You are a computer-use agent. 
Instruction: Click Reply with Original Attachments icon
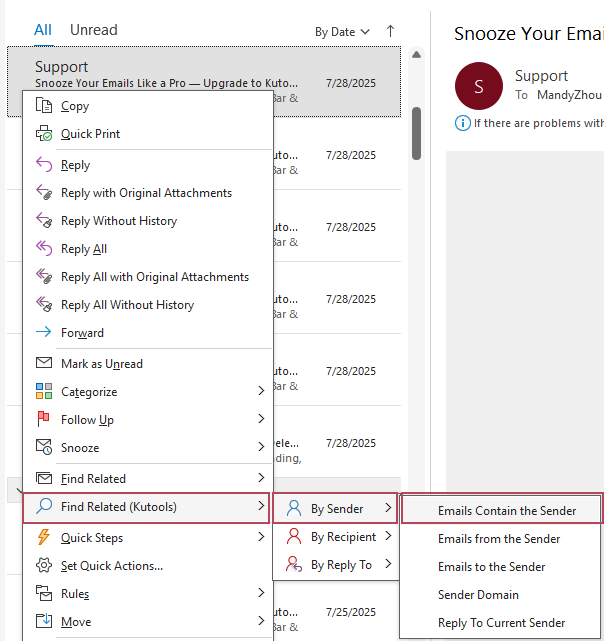coord(44,192)
